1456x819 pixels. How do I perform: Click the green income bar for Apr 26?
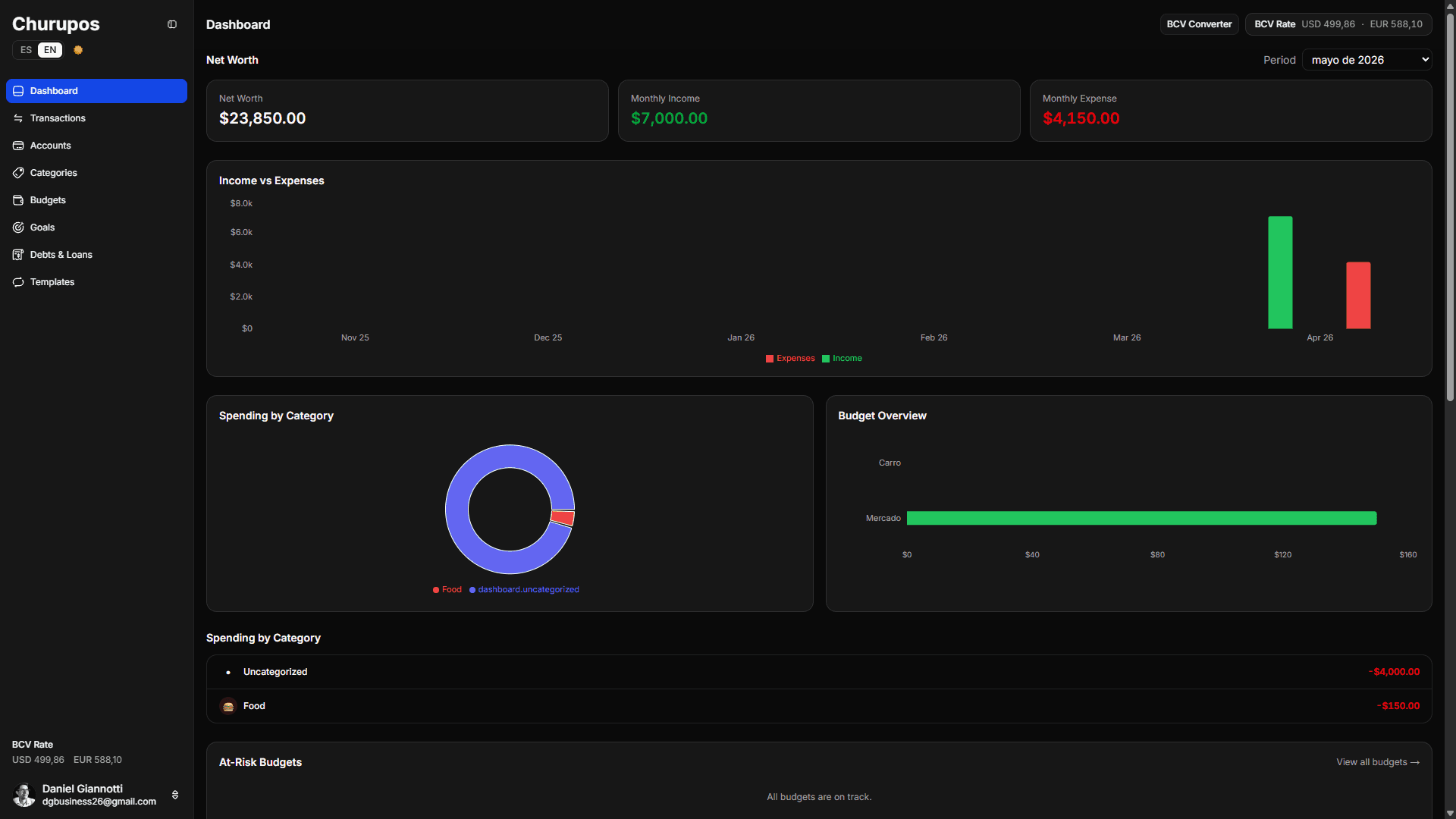[x=1280, y=273]
